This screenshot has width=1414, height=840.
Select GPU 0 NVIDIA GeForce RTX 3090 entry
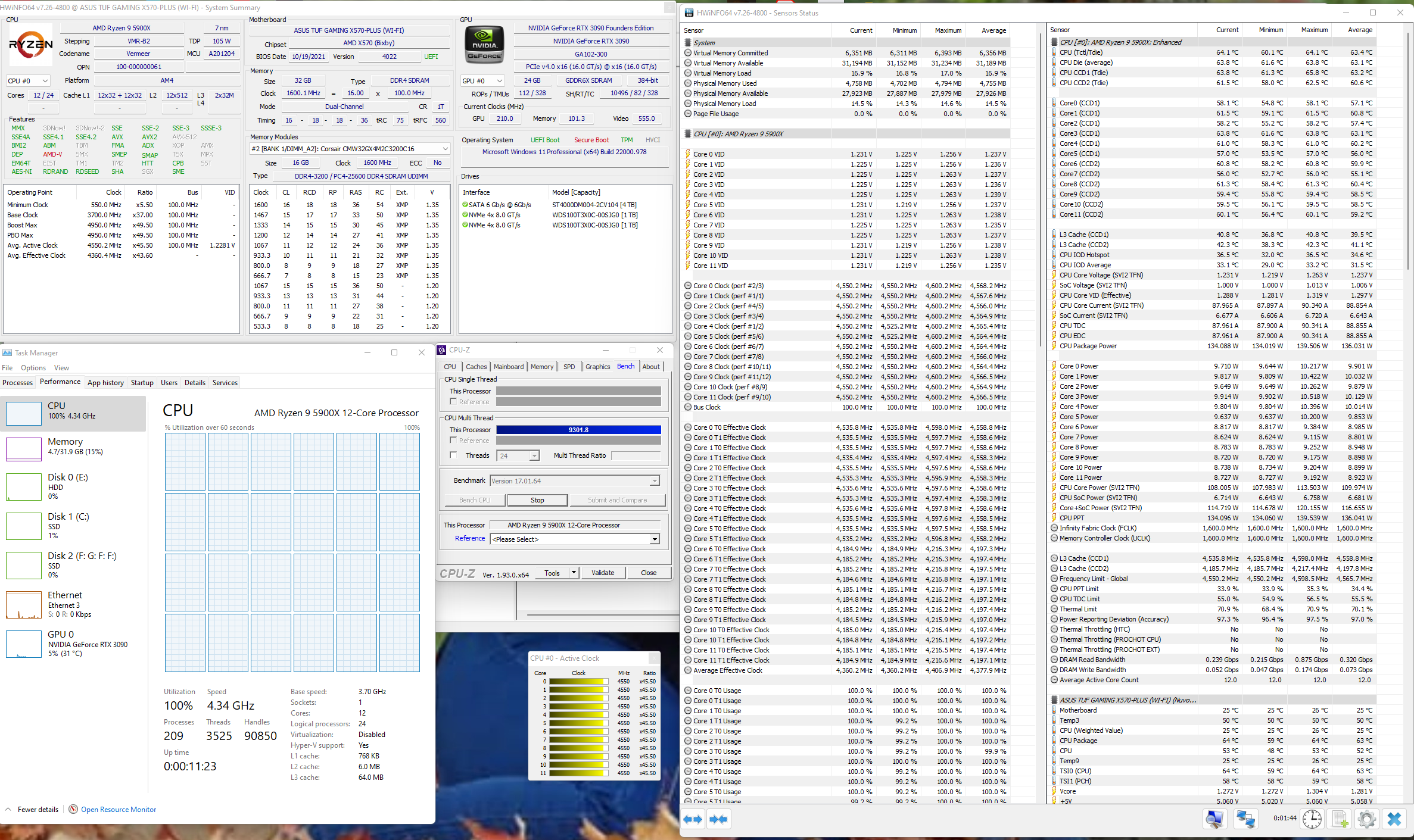[73, 643]
